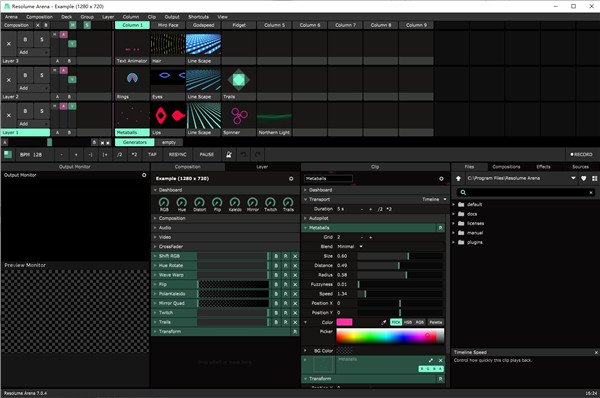
Task: Remove the Shift RGB effect
Action: pos(295,256)
